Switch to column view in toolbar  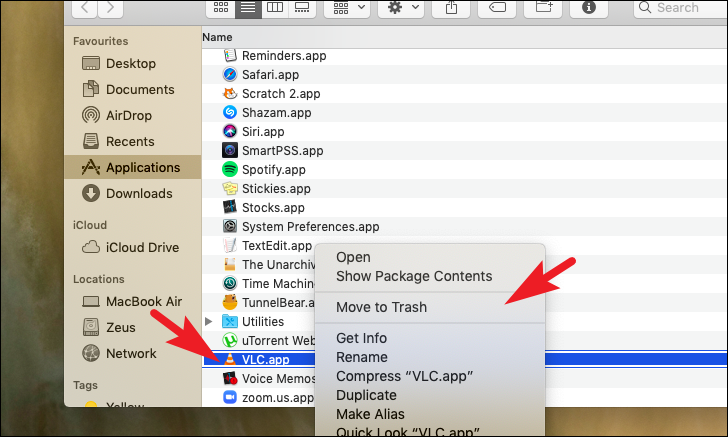pos(275,8)
